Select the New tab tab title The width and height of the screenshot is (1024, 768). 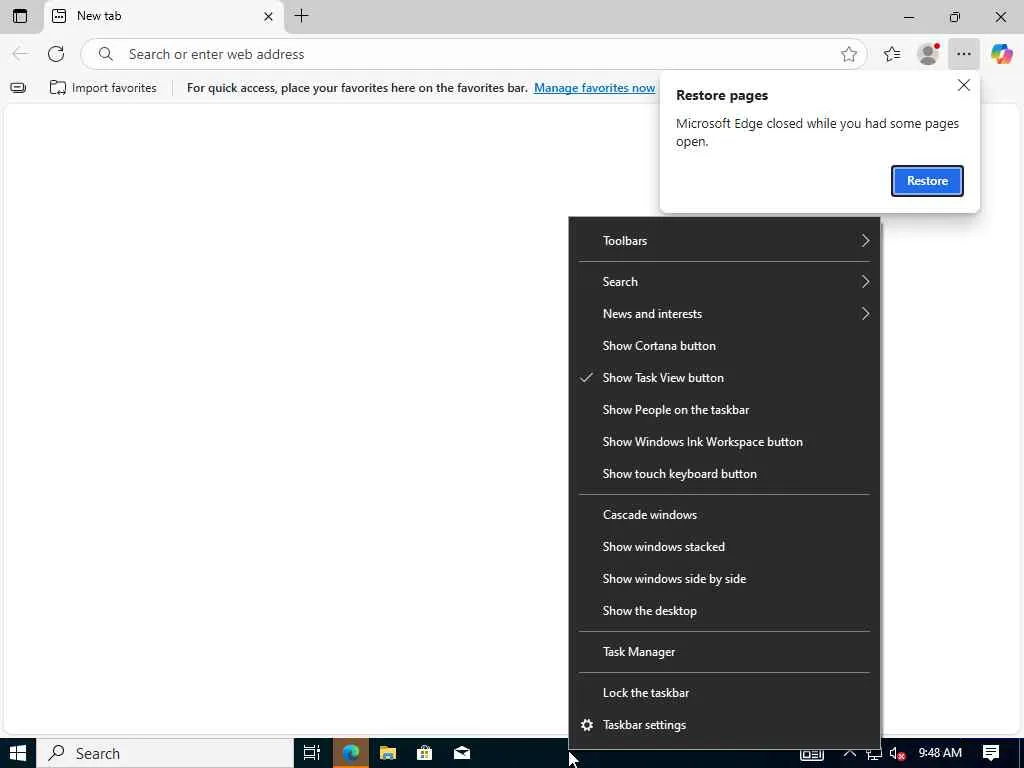tap(99, 16)
